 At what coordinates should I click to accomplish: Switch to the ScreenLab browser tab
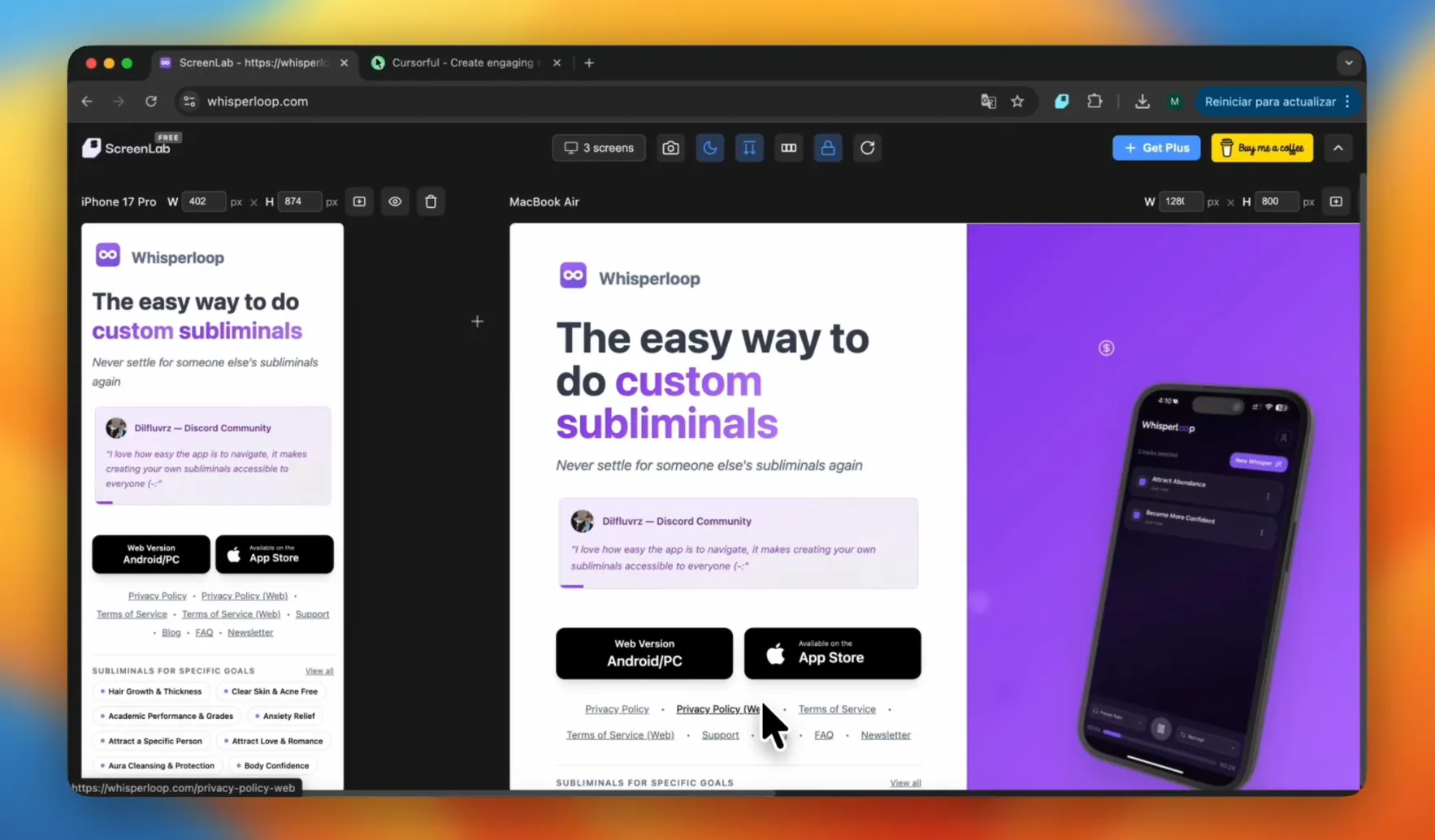click(x=253, y=63)
